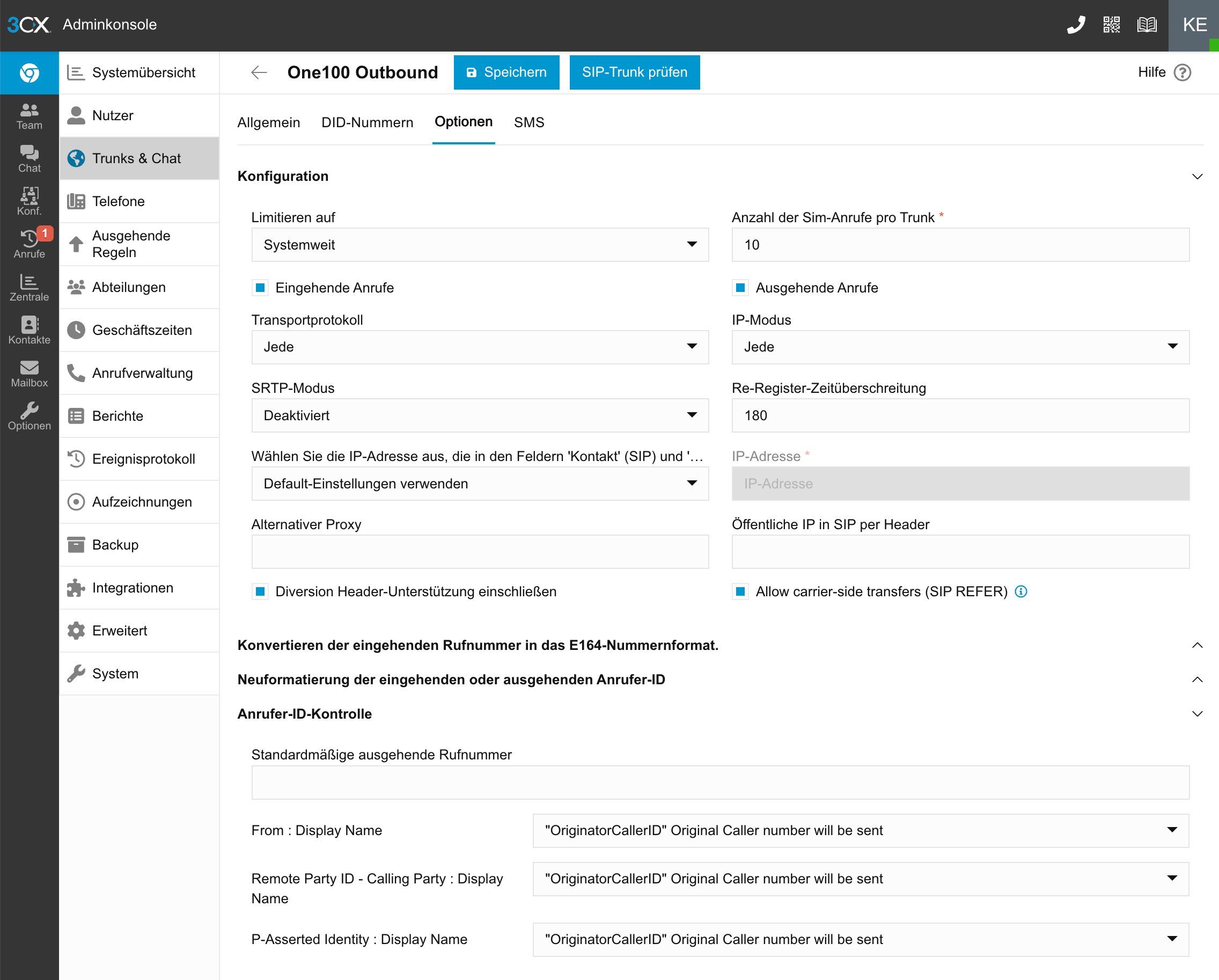Click the Backup archive box icon
This screenshot has height=980, width=1219.
pyautogui.click(x=76, y=545)
